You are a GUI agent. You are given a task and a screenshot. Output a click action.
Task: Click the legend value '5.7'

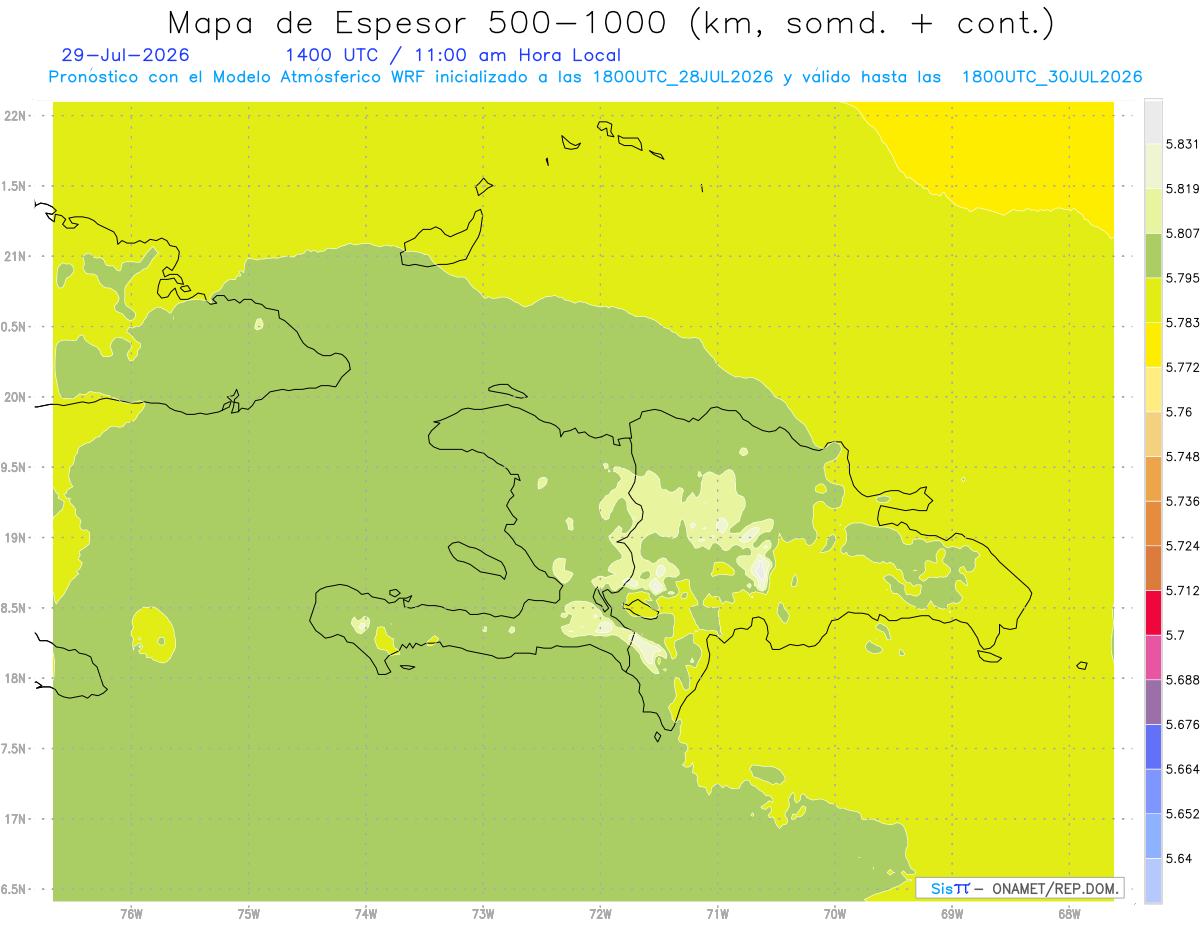(1174, 635)
